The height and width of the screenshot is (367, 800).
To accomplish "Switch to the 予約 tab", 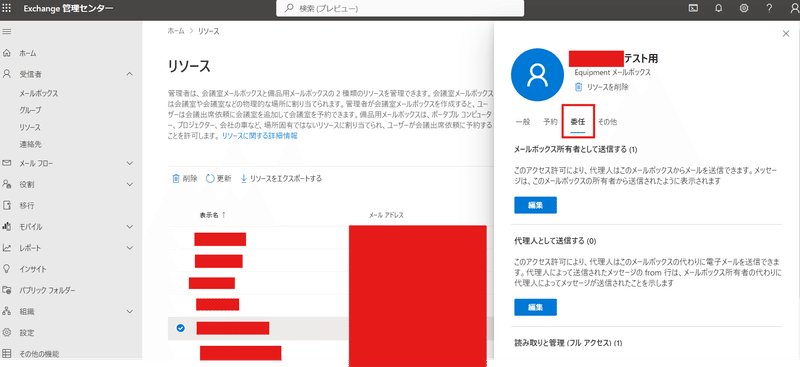I will pos(550,122).
